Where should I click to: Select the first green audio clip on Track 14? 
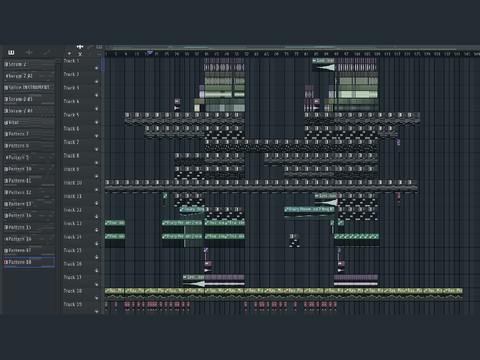115,239
